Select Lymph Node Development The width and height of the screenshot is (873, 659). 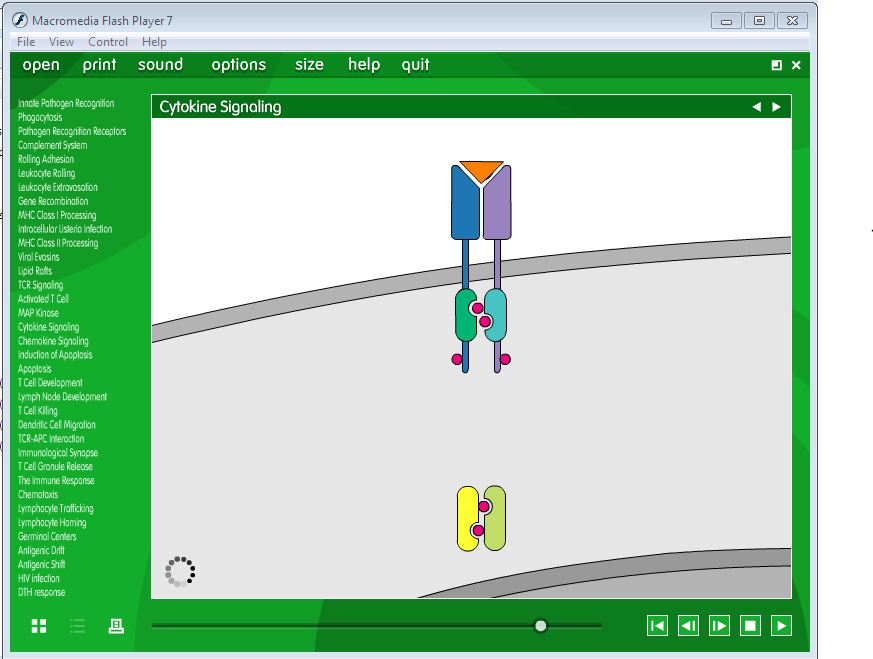(62, 397)
